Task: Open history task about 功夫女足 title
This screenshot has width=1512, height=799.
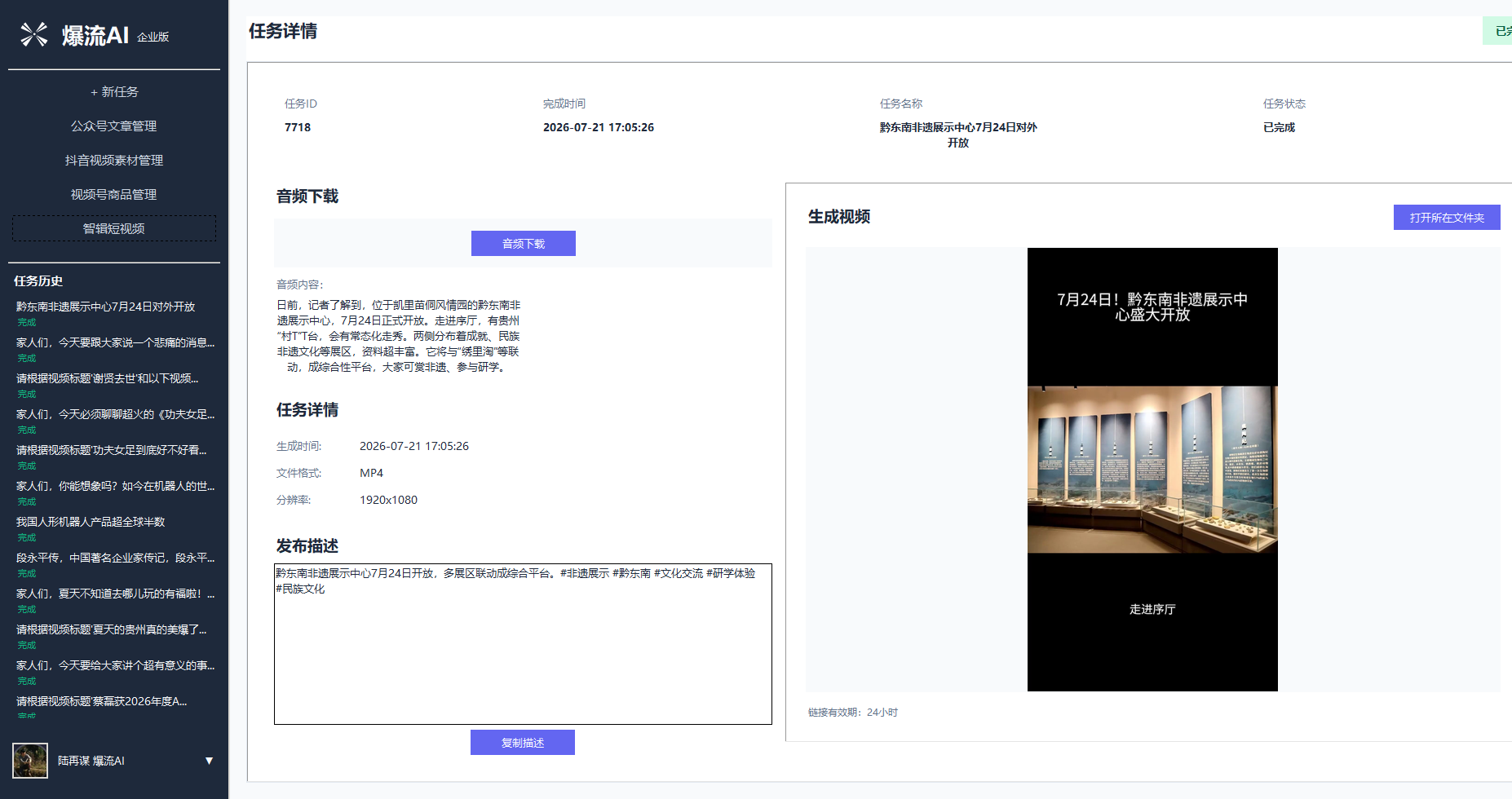Action: coord(112,450)
